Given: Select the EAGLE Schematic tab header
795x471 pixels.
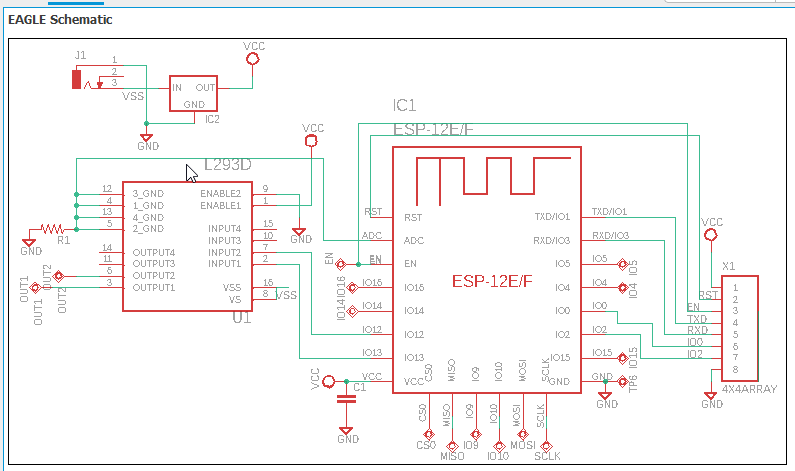Looking at the screenshot, I should pyautogui.click(x=60, y=20).
